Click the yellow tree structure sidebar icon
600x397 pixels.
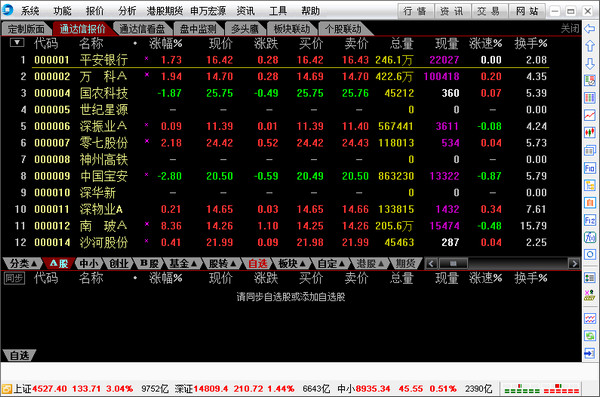590,185
